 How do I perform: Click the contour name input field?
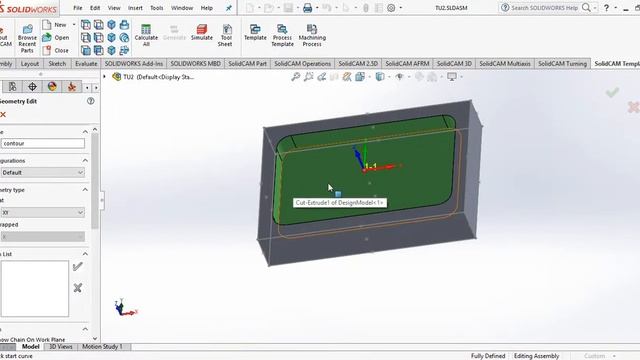(x=42, y=143)
